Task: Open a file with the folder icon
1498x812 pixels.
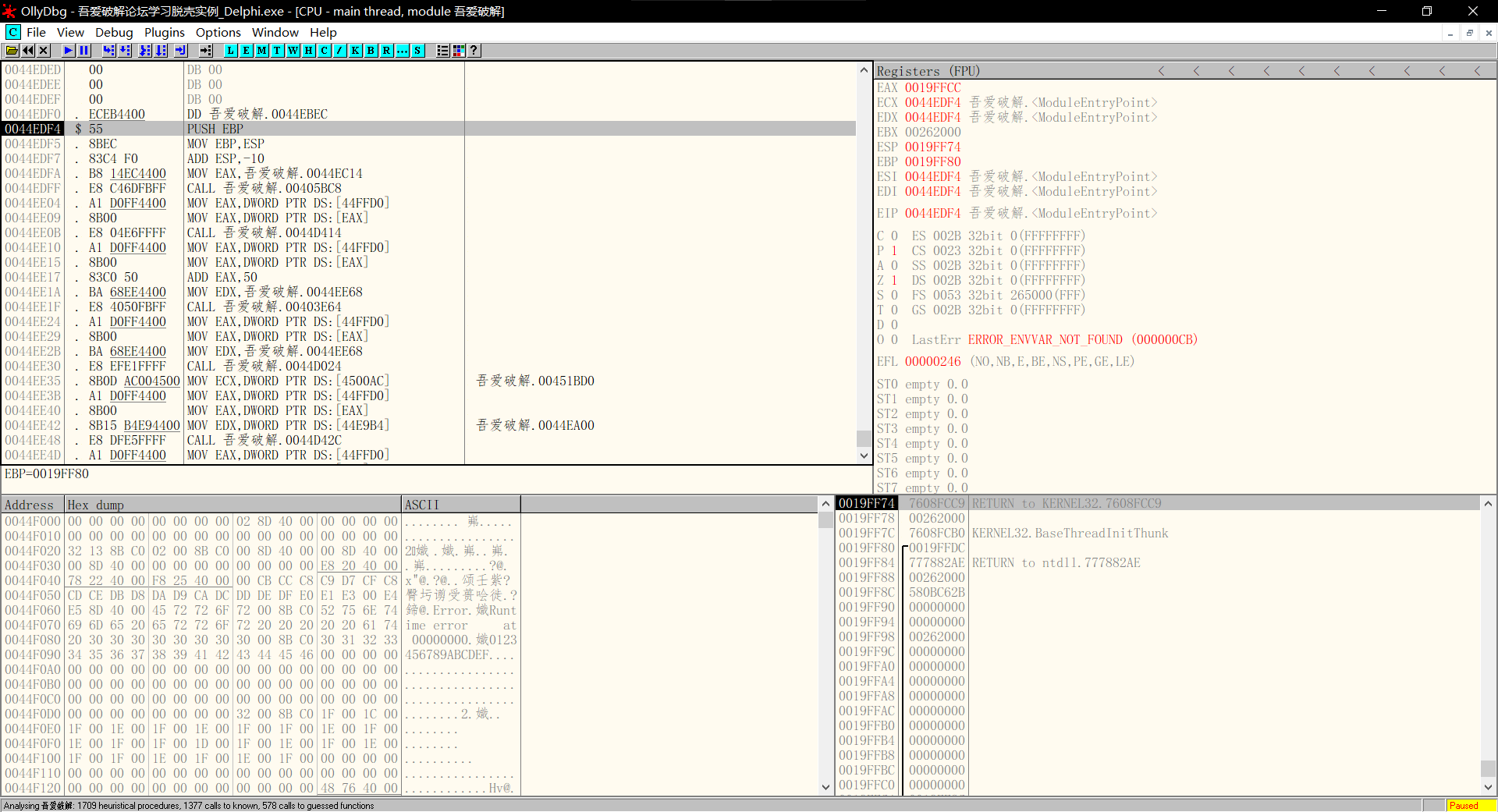Action: [x=12, y=51]
